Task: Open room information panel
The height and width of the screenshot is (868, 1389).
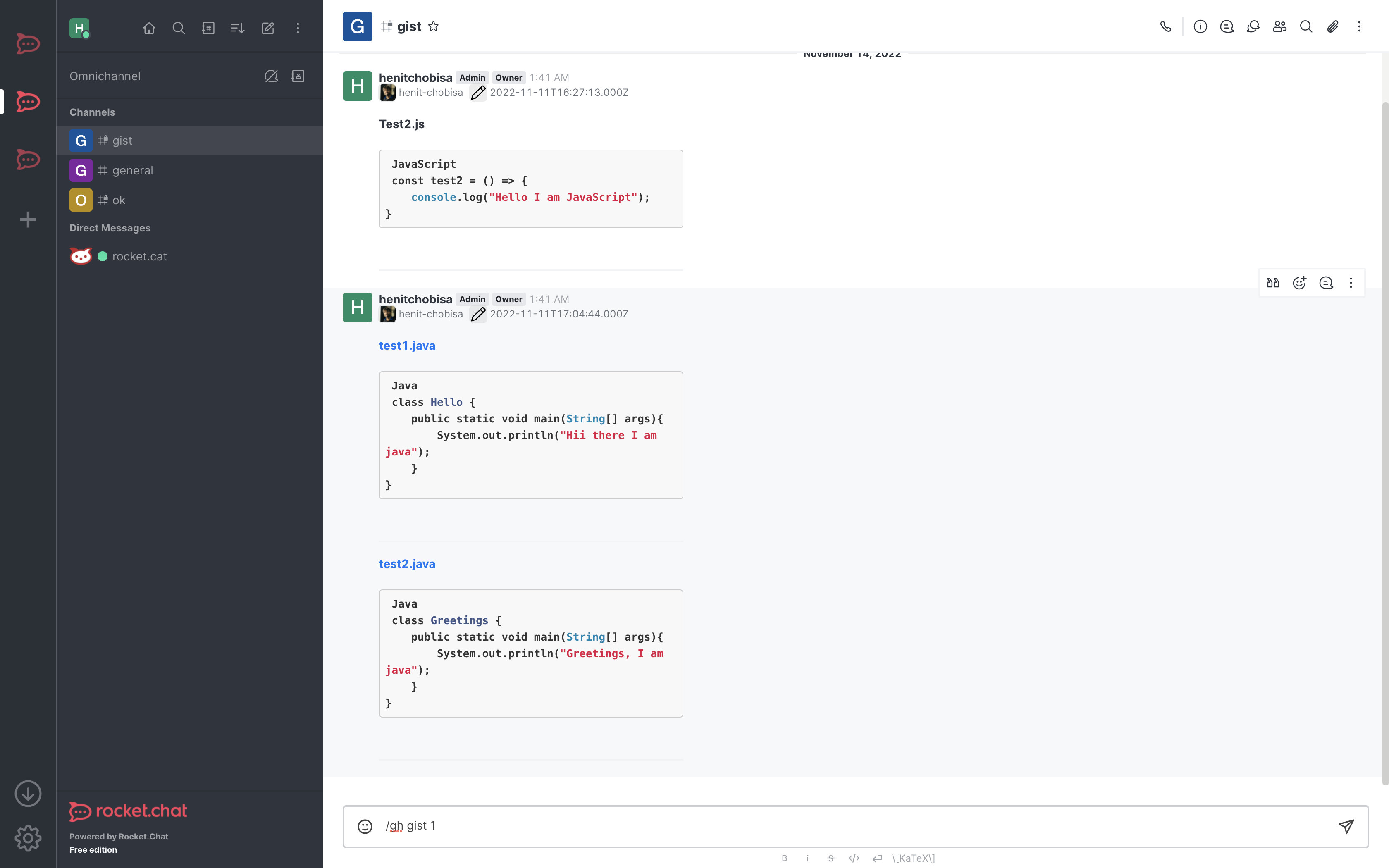Action: (1200, 26)
